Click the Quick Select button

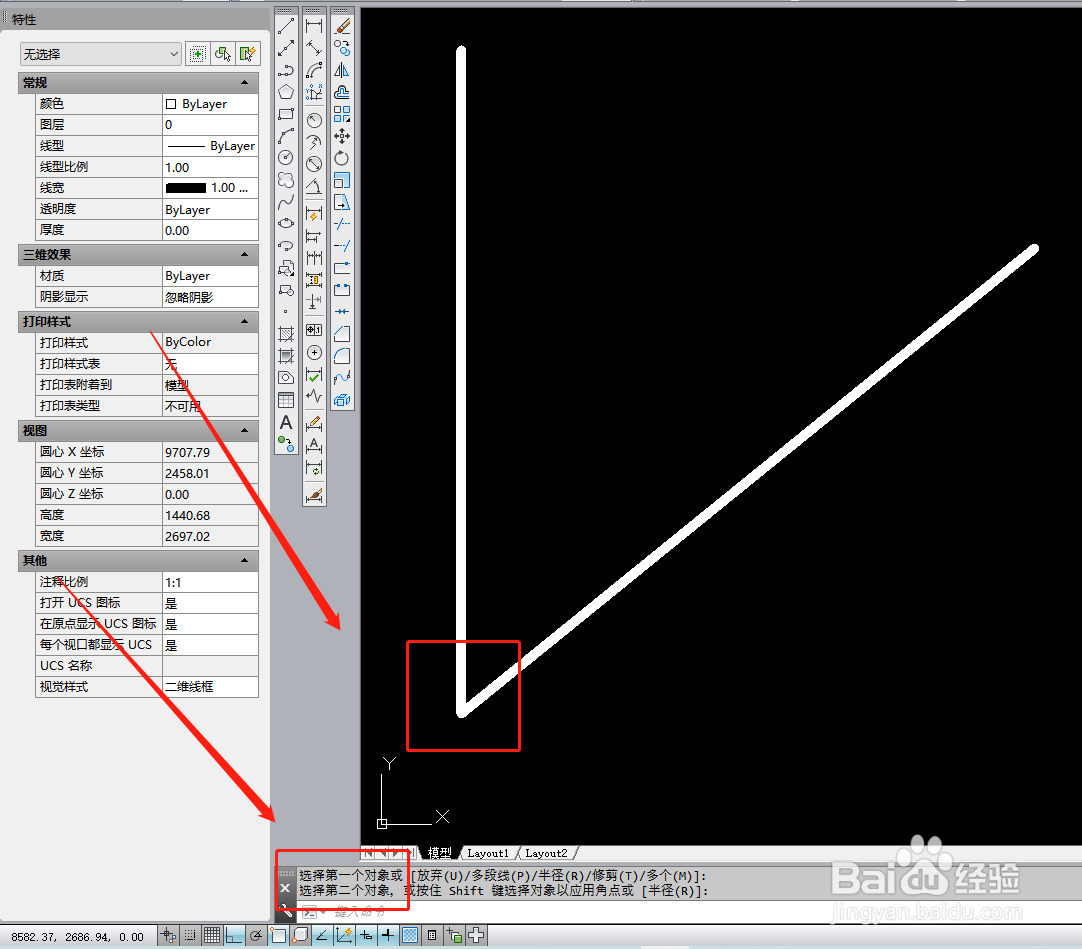click(247, 54)
